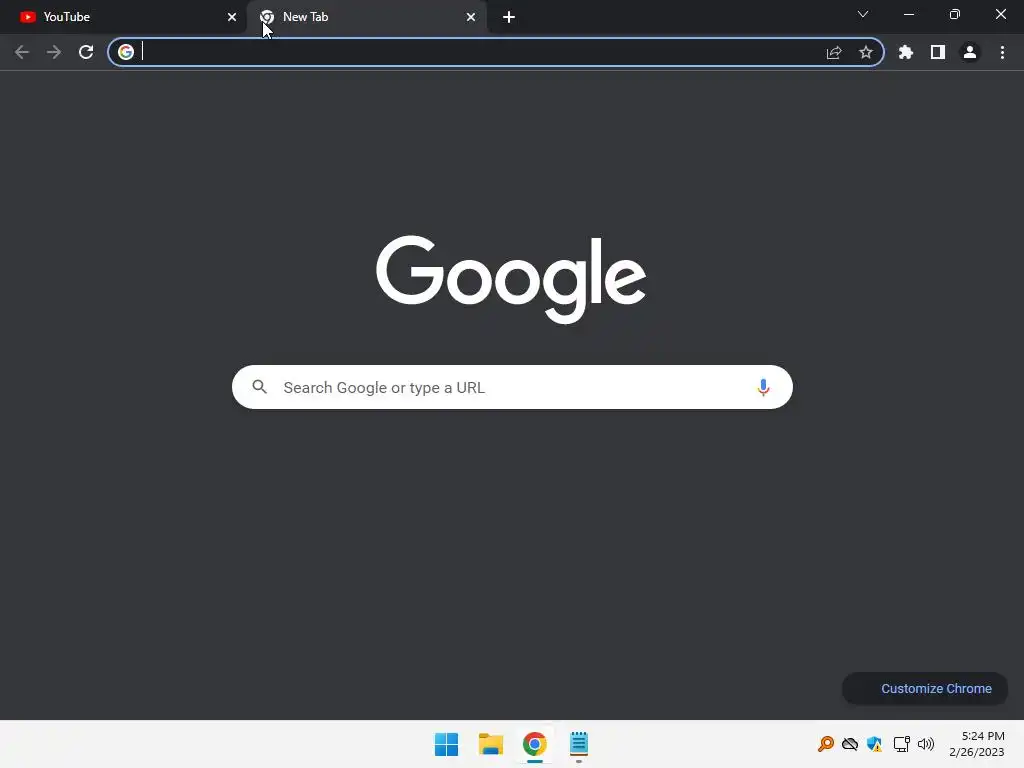Open the profile avatar menu
The image size is (1024, 768).
coord(970,52)
